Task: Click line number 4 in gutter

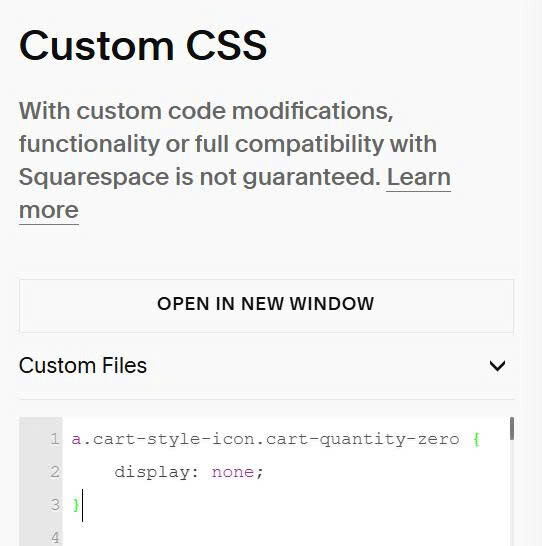Action: 55,538
